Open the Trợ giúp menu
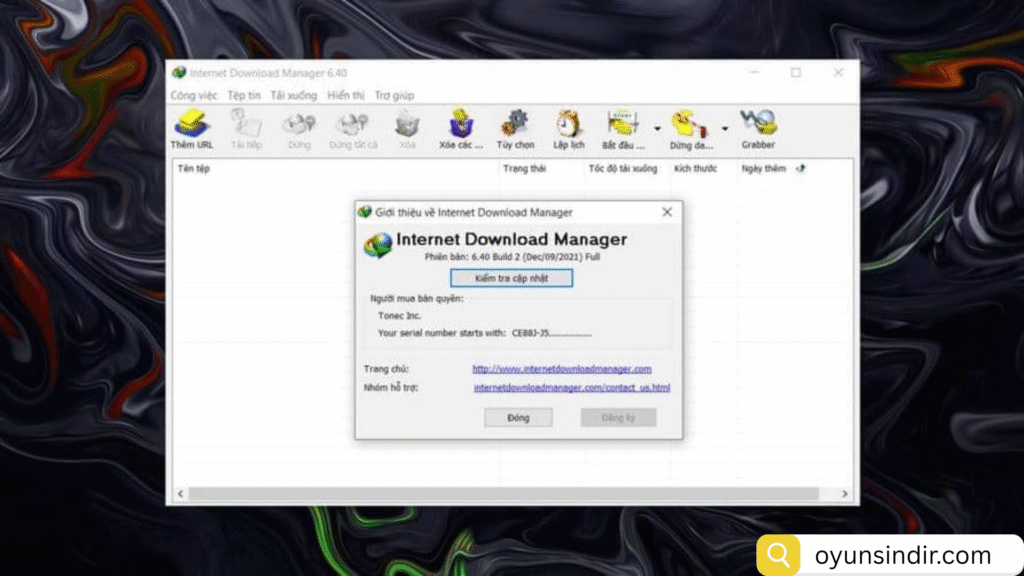 (x=394, y=96)
